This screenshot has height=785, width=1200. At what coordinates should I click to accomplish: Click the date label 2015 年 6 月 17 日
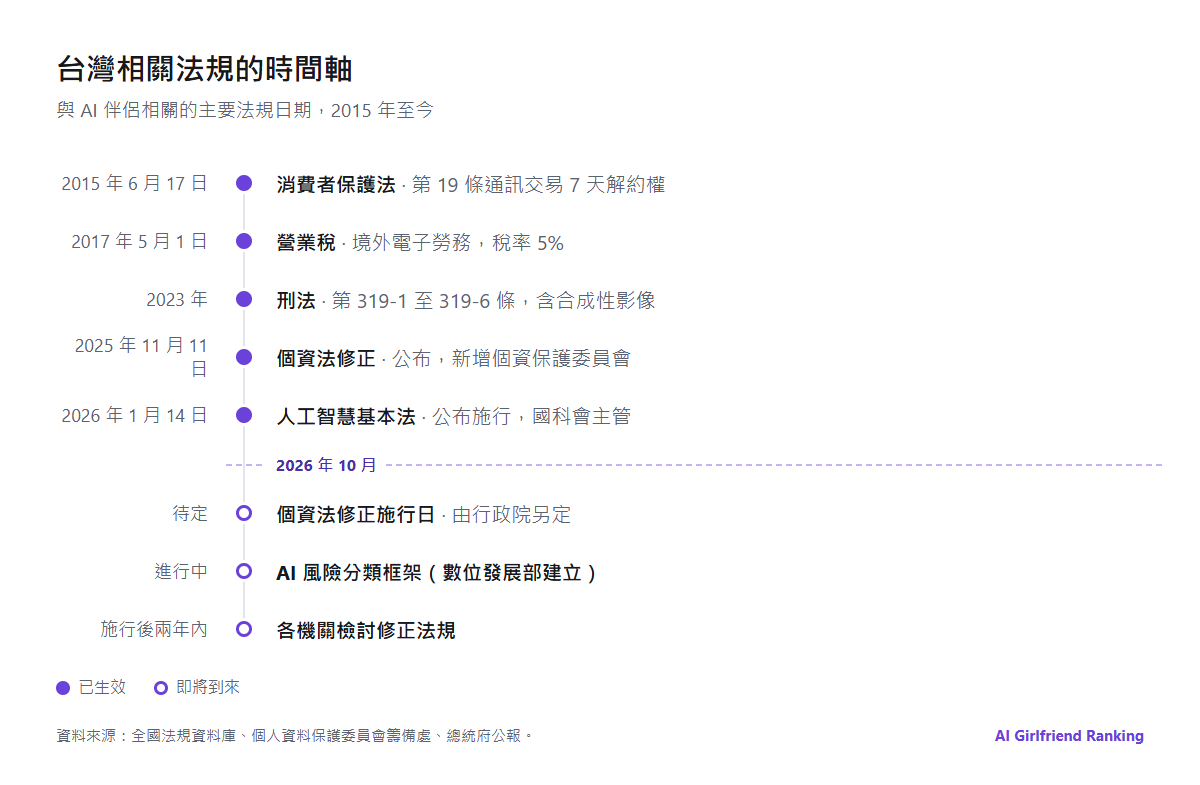(x=135, y=183)
